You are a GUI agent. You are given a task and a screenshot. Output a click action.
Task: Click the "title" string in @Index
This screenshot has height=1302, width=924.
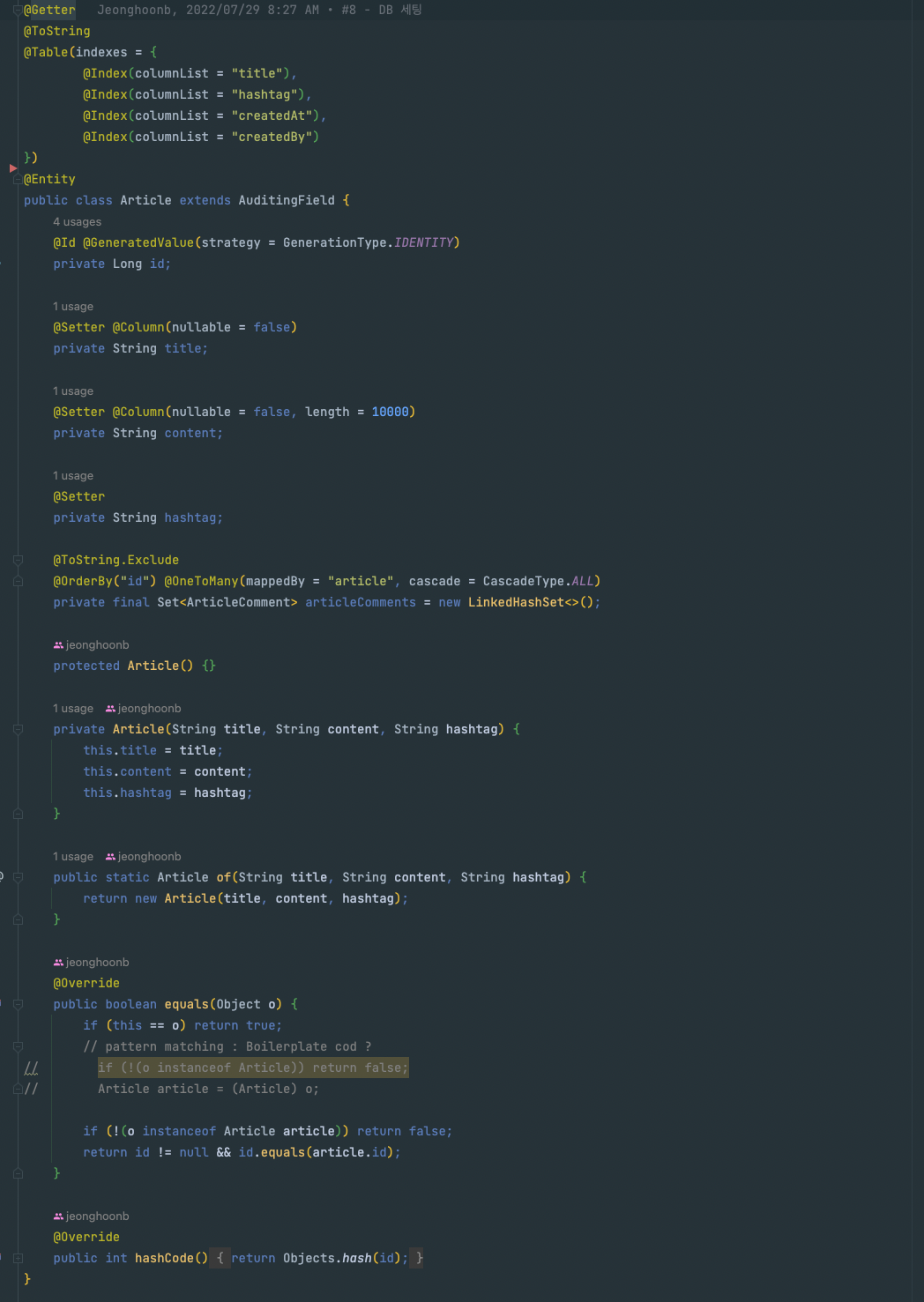point(257,74)
